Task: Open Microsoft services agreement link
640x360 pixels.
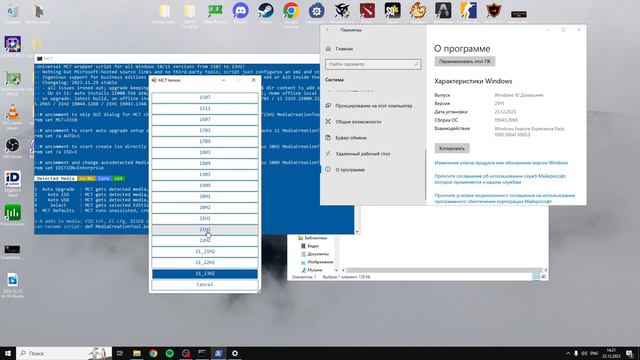Action: [x=500, y=179]
